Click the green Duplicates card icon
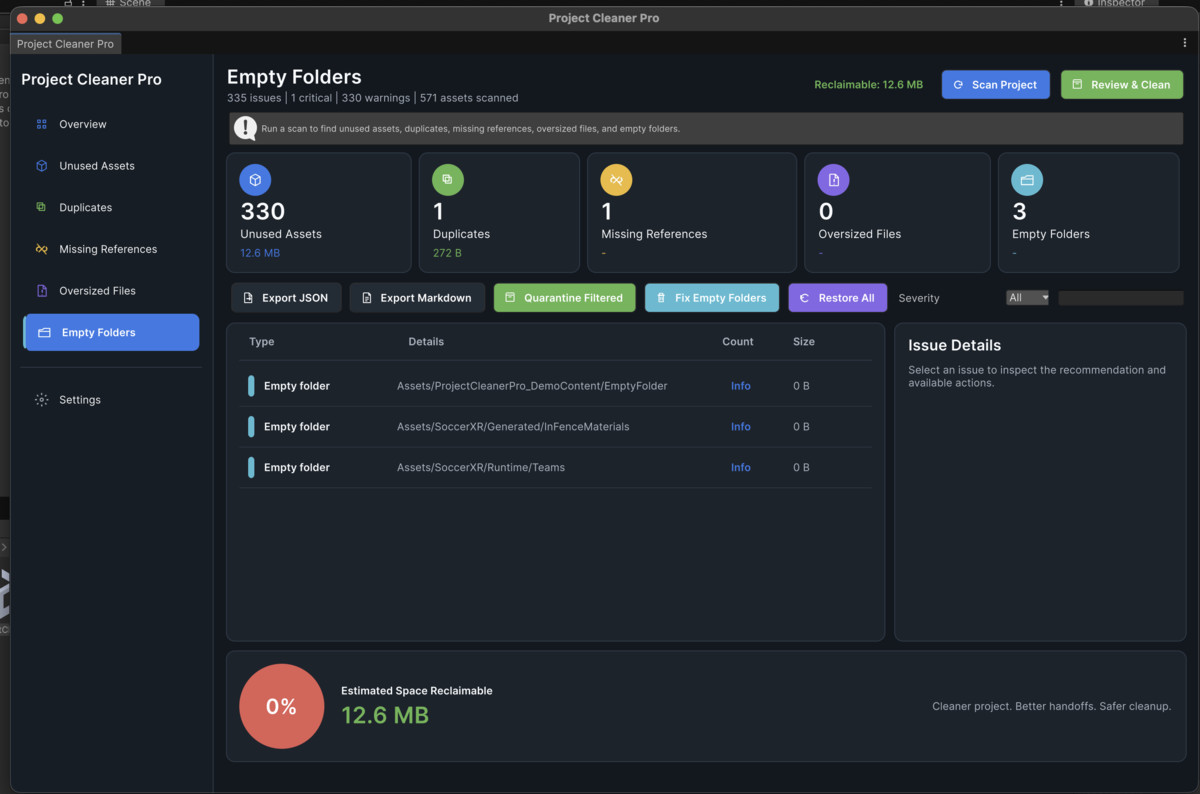1200x794 pixels. 447,180
